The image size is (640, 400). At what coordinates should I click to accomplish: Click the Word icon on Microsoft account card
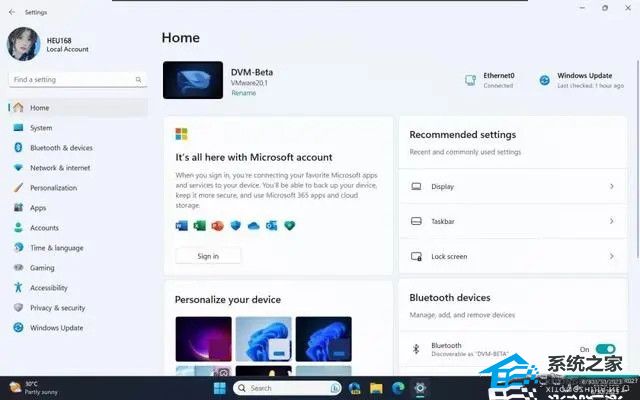point(182,225)
